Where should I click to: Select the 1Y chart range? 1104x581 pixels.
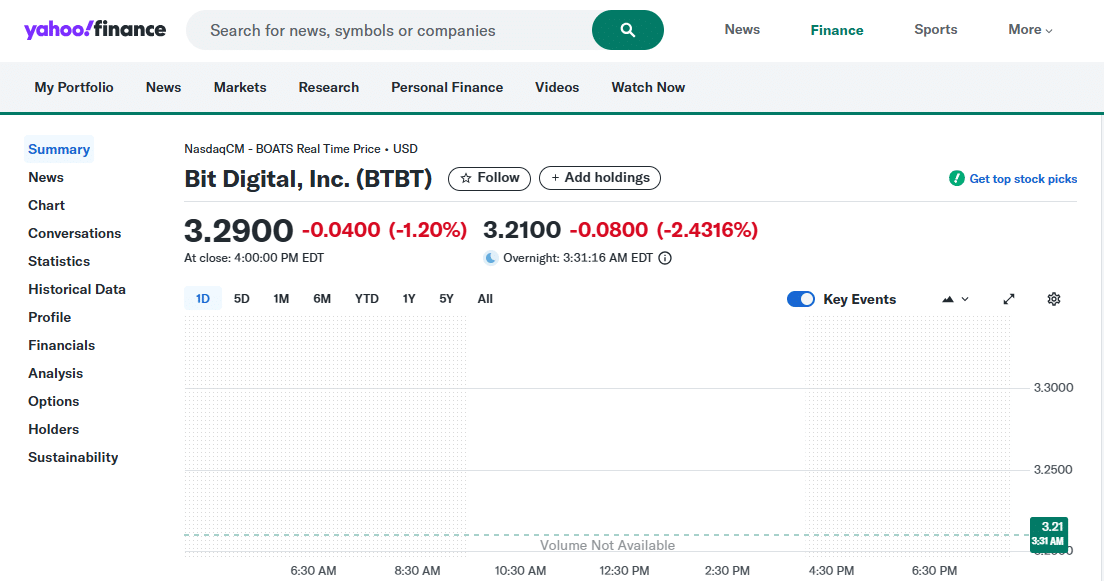[409, 299]
